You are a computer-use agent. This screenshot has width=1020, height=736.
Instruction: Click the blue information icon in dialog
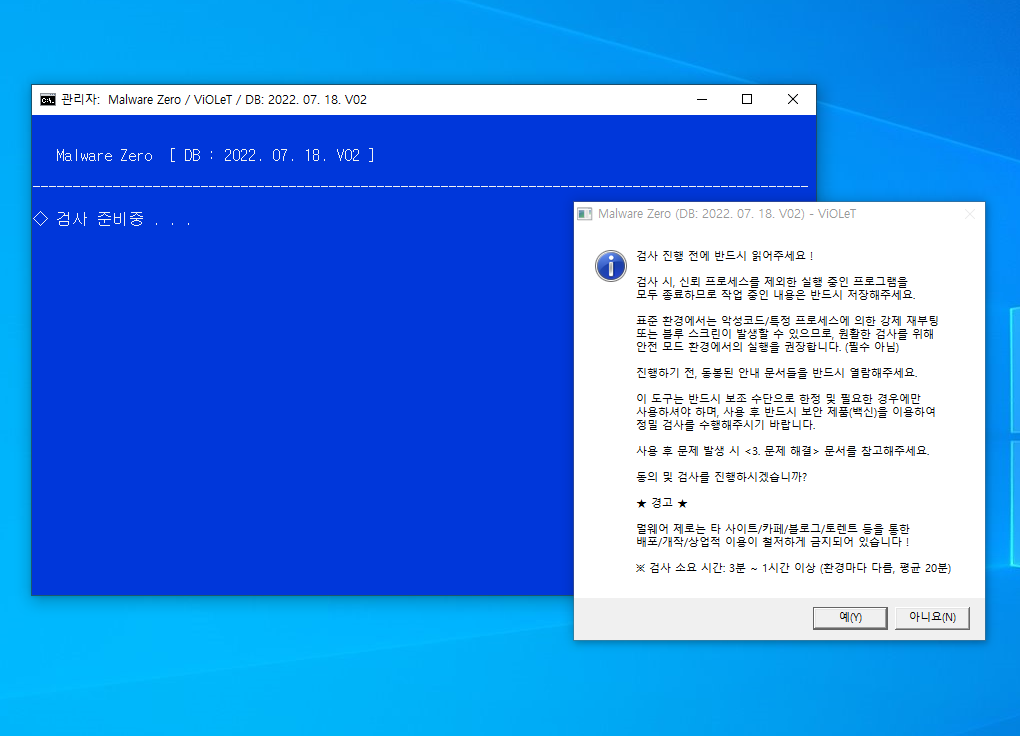(611, 266)
